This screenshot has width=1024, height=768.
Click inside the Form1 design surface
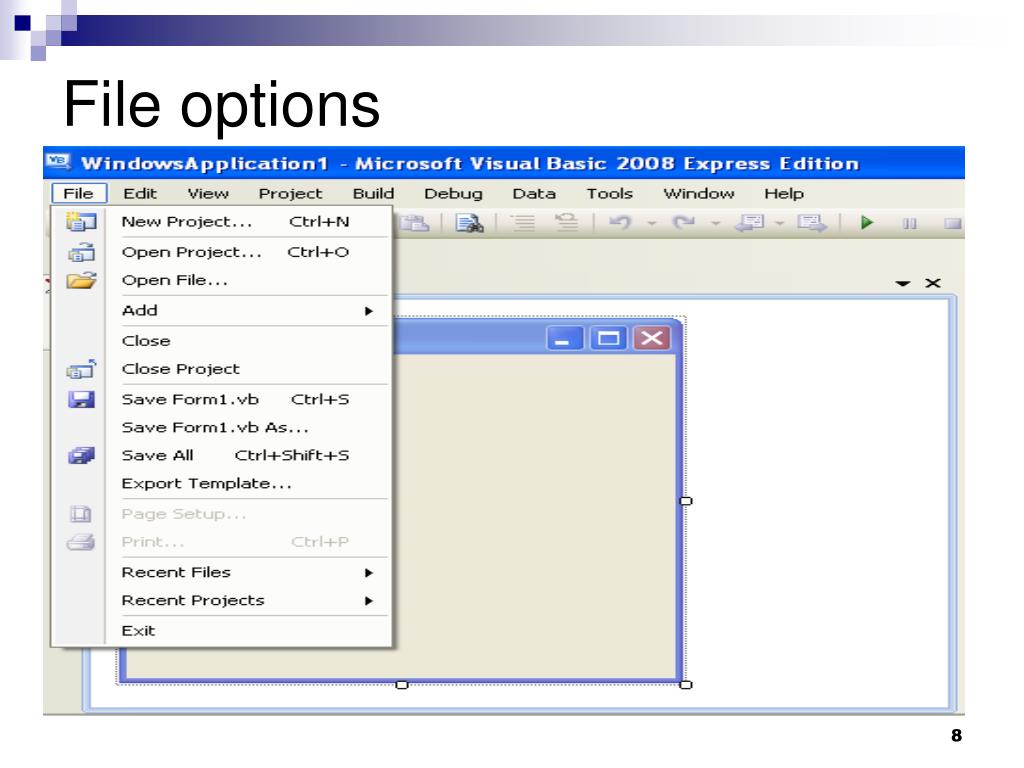534,516
